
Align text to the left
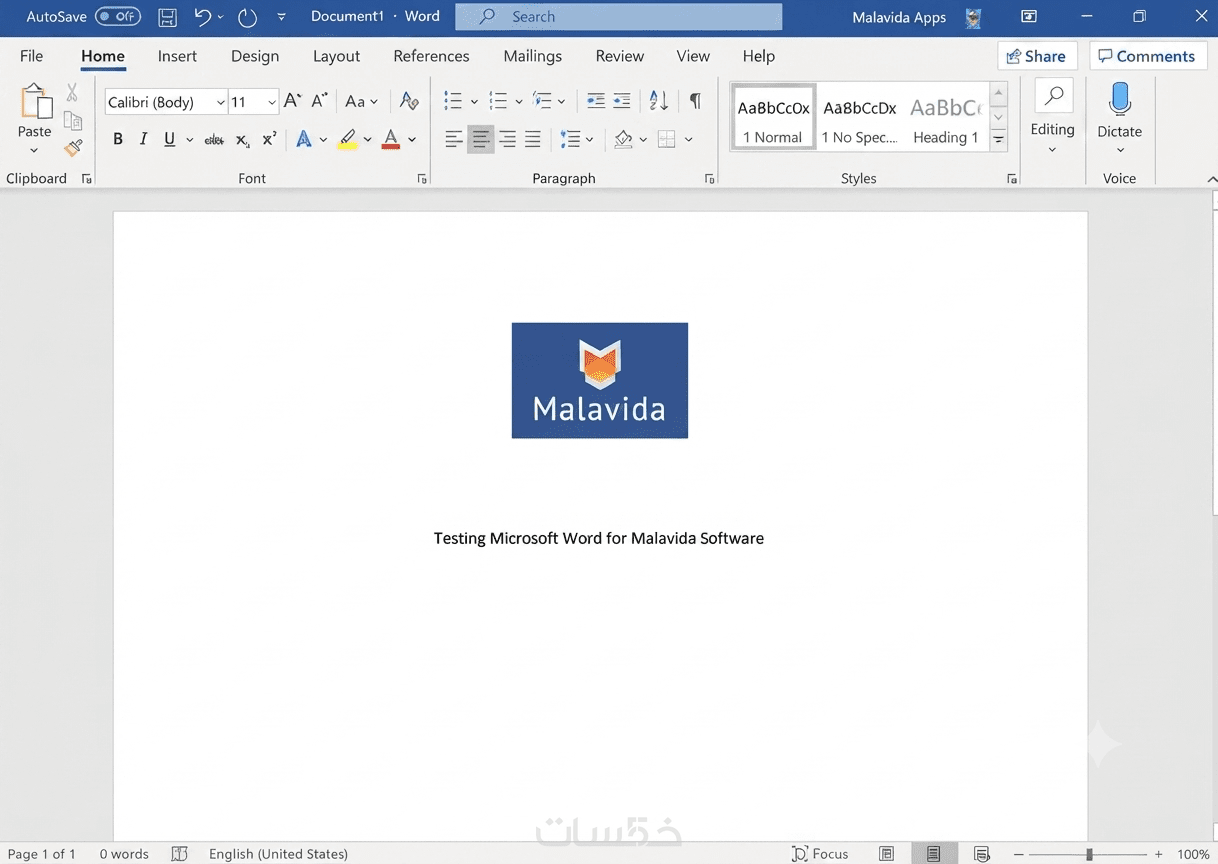pos(454,140)
